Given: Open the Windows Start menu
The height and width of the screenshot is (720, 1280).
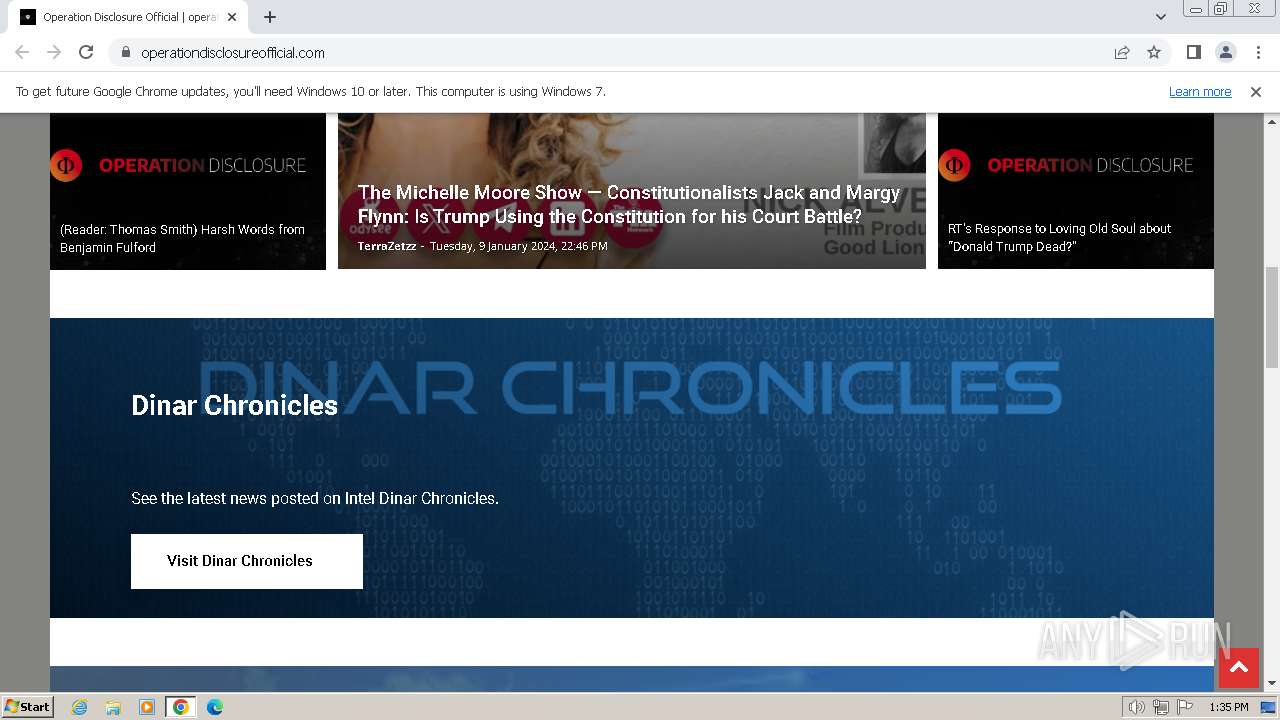Looking at the screenshot, I should [x=28, y=707].
